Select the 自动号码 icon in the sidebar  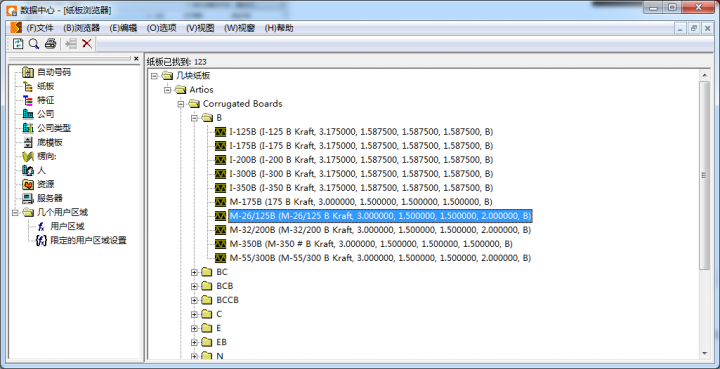pyautogui.click(x=28, y=72)
